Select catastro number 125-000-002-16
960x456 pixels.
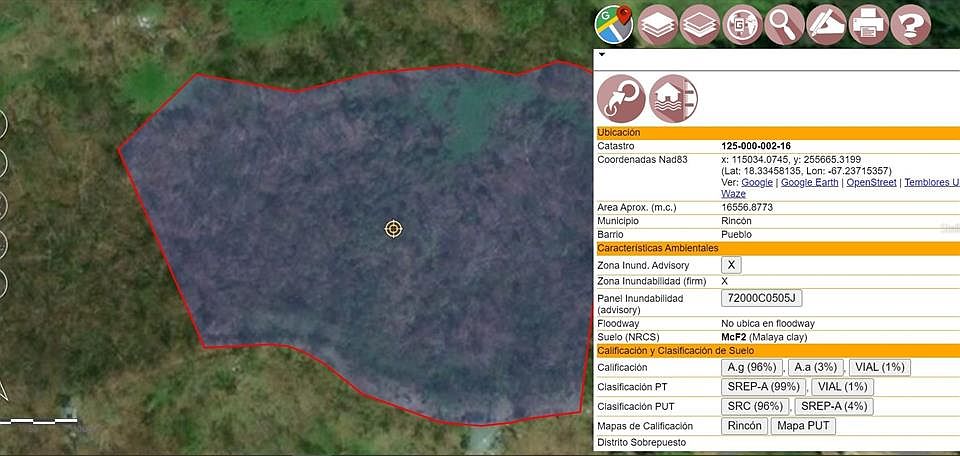(x=756, y=146)
